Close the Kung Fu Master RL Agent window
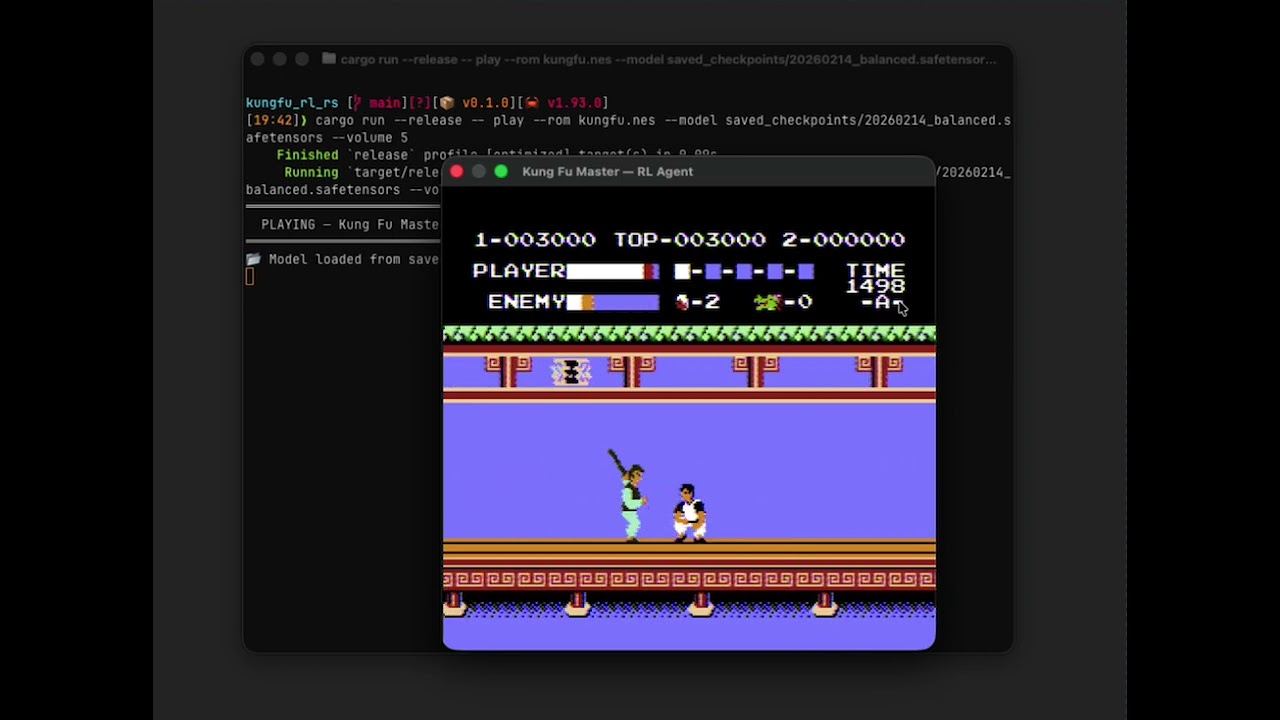Image resolution: width=1280 pixels, height=720 pixels. coord(457,172)
